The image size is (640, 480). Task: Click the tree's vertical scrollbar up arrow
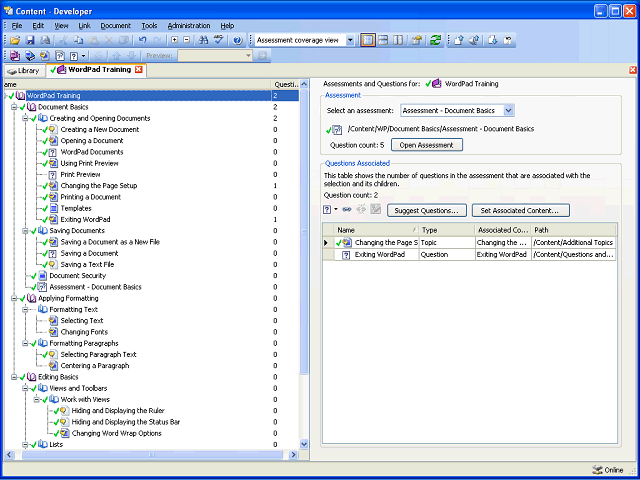coord(304,84)
